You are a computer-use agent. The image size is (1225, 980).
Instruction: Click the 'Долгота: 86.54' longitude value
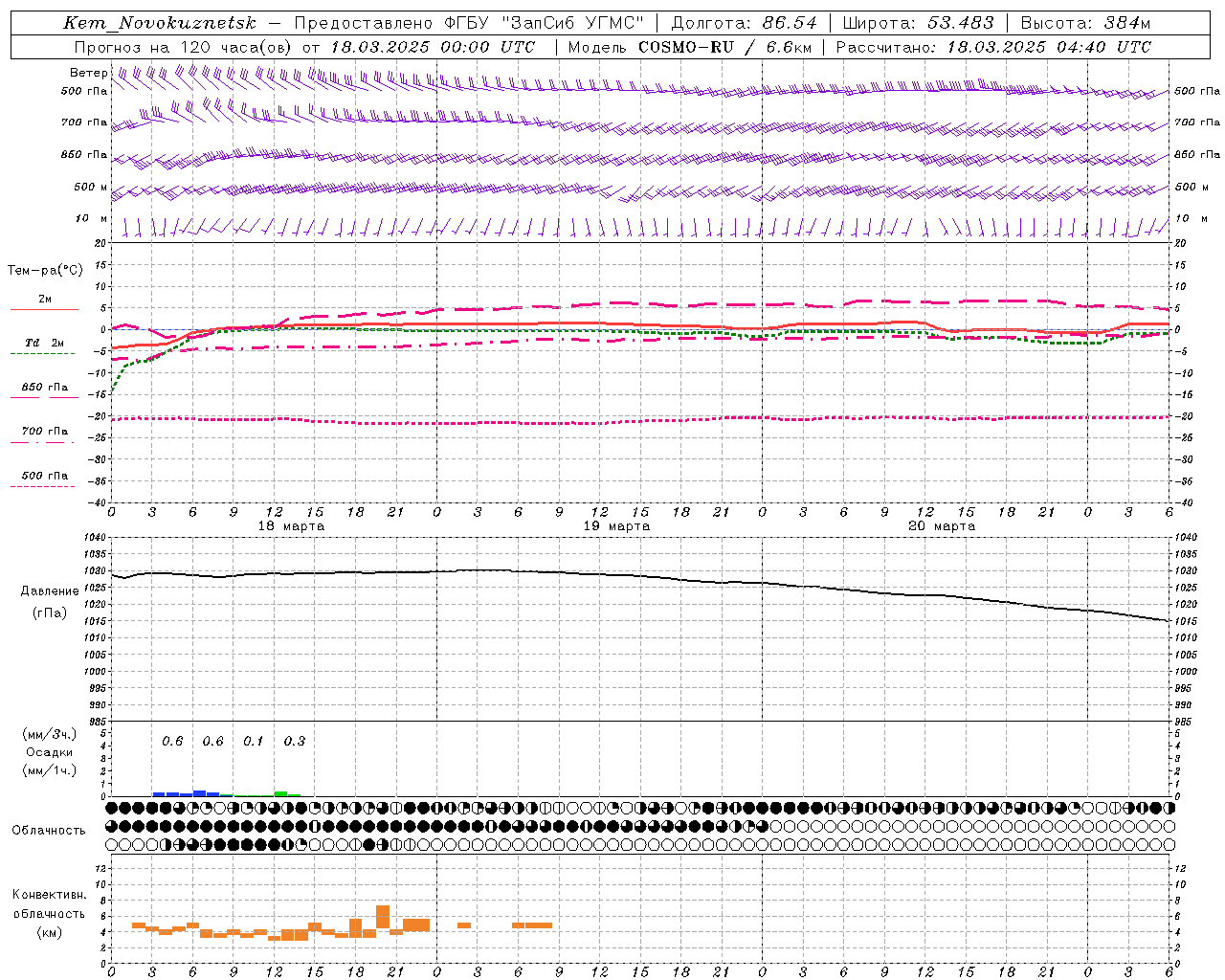click(745, 23)
